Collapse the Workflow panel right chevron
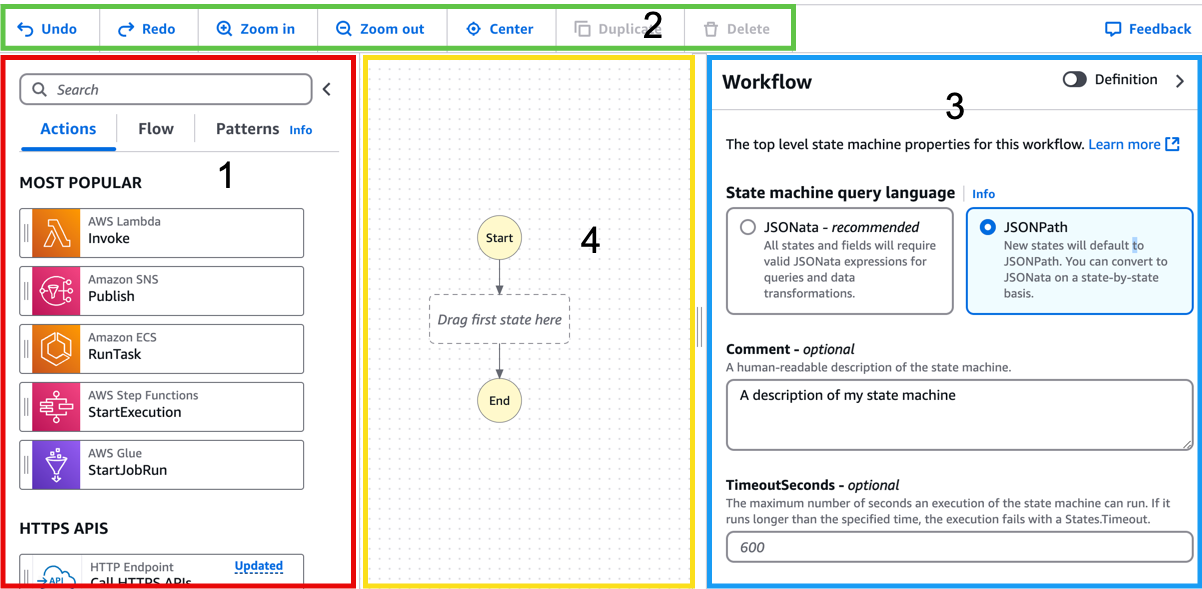The width and height of the screenshot is (1202, 589). point(1180,81)
